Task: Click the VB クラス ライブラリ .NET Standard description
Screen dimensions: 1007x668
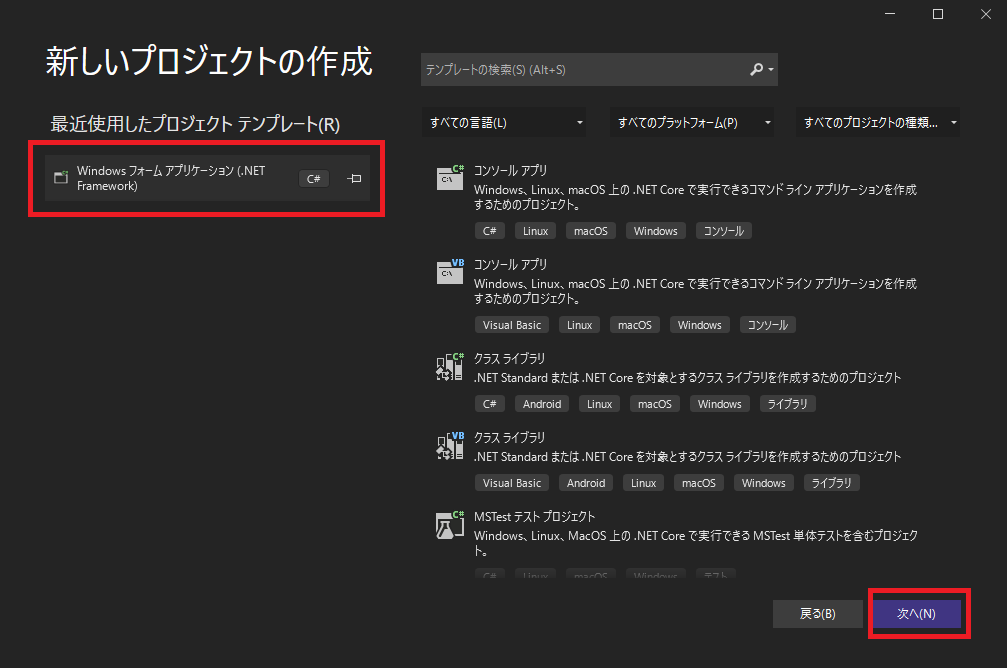Action: click(688, 457)
